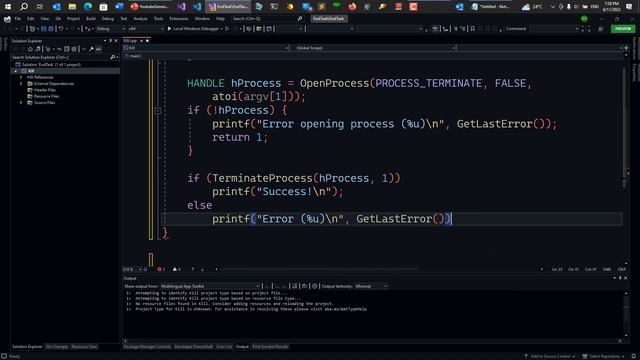This screenshot has width=640, height=360.
Task: Click the Toggle Word Wrap Output icon
Action: 304,286
